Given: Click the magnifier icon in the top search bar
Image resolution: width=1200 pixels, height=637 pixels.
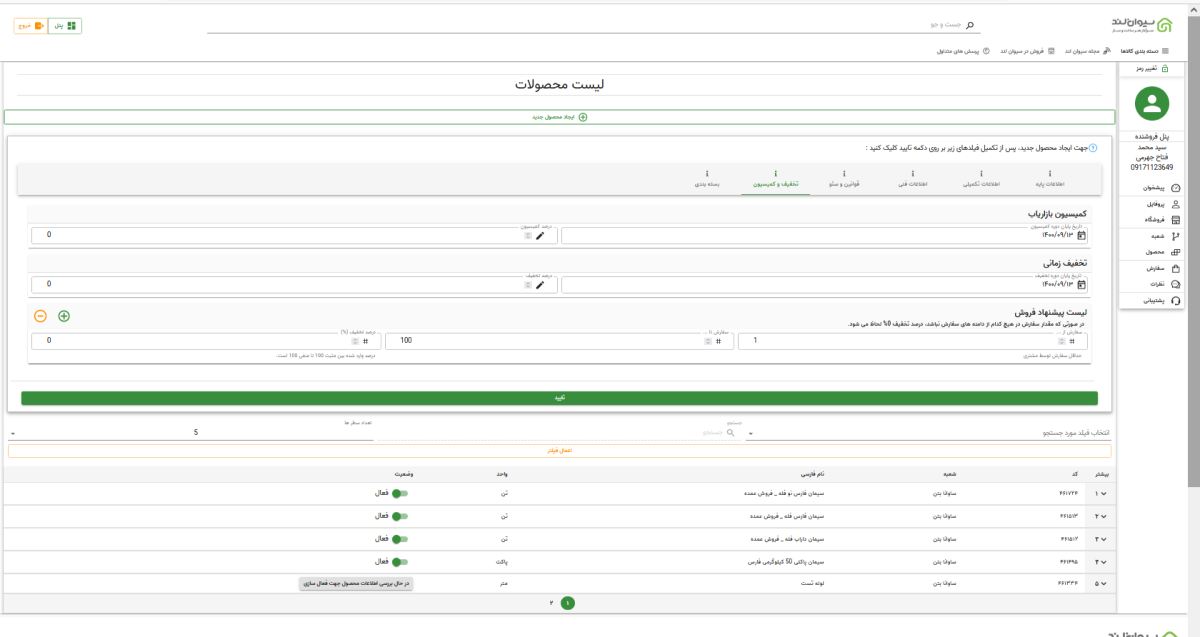Looking at the screenshot, I should click(x=967, y=25).
